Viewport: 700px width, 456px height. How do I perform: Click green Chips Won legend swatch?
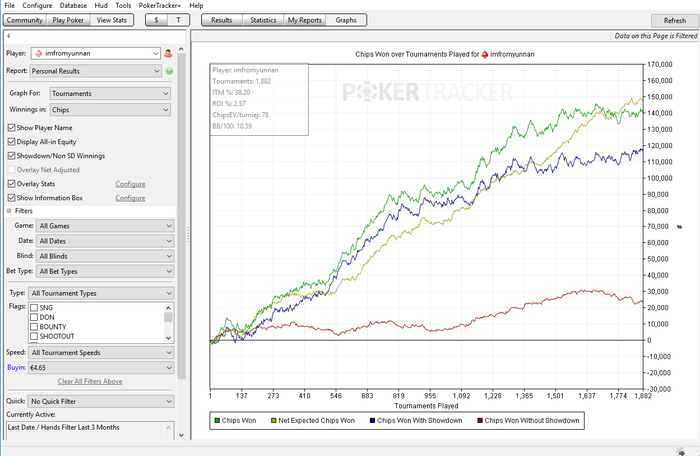point(217,420)
